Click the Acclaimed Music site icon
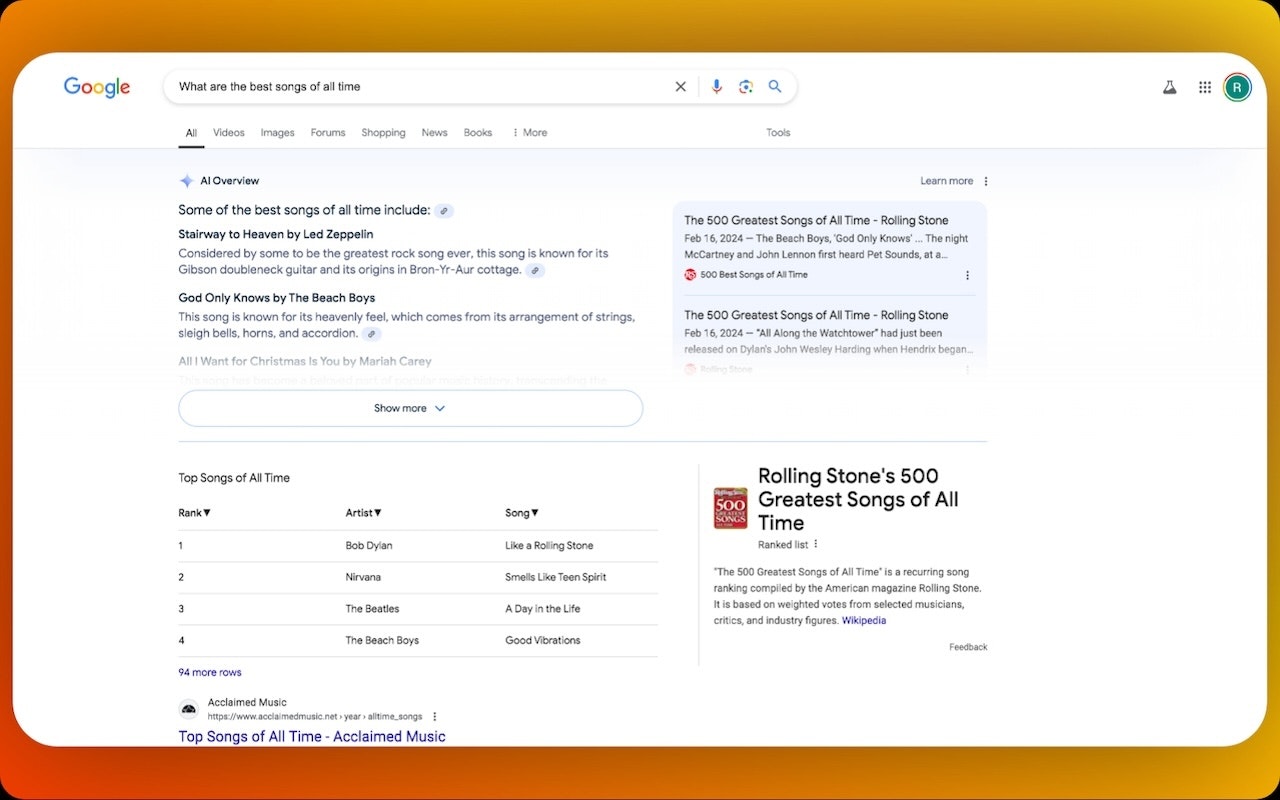Image resolution: width=1280 pixels, height=800 pixels. [189, 709]
